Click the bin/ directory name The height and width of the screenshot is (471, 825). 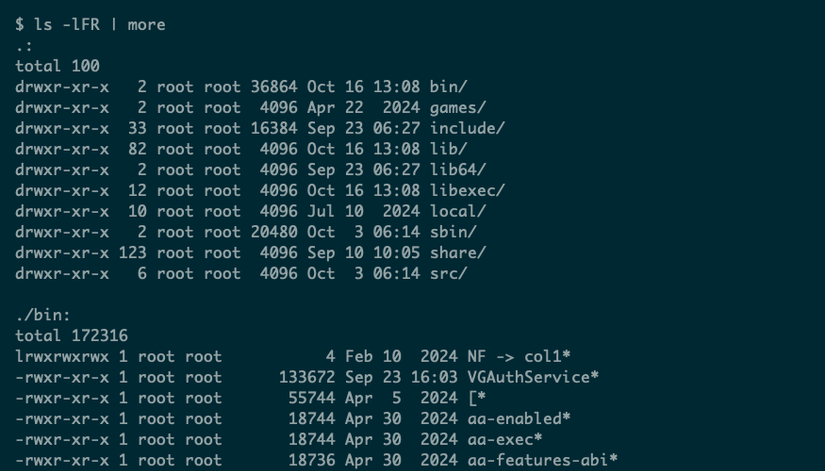click(447, 87)
